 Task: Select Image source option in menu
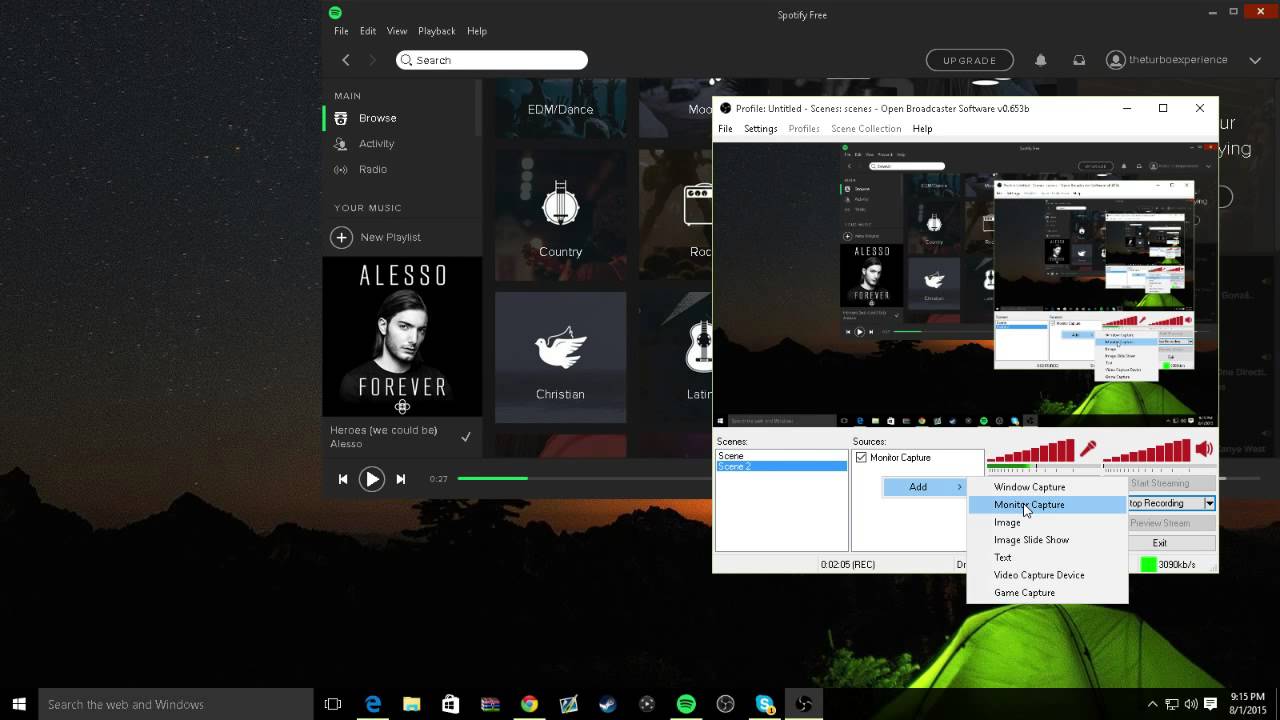(x=1047, y=523)
